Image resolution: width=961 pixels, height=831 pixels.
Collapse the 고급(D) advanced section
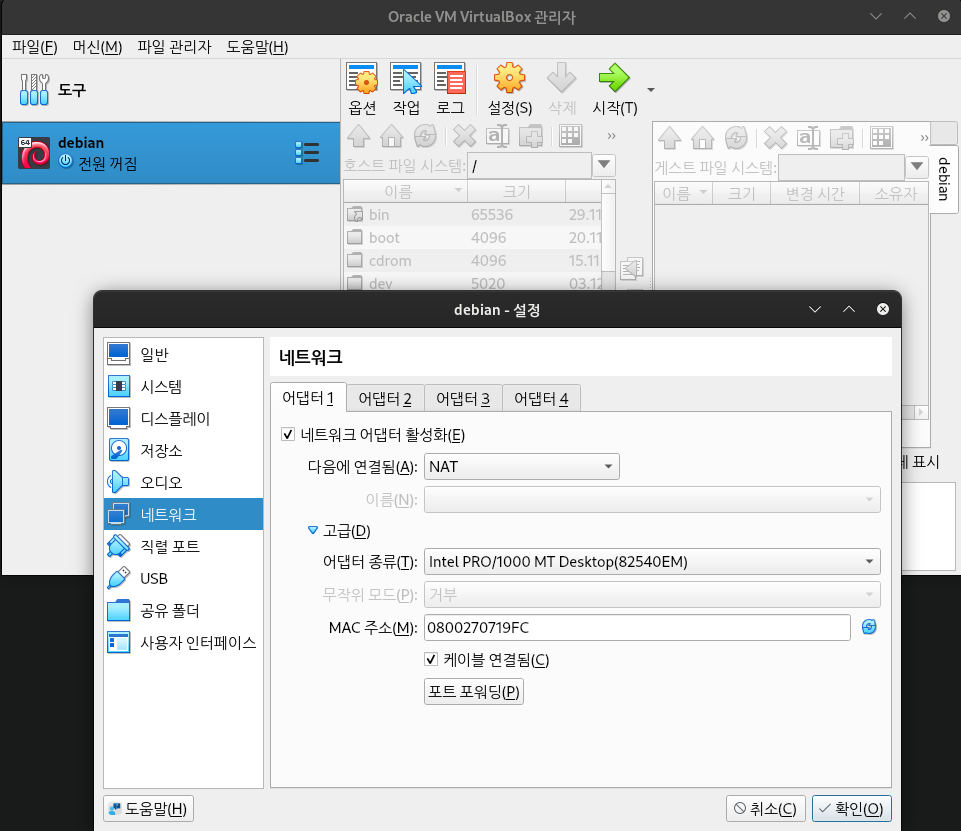313,530
